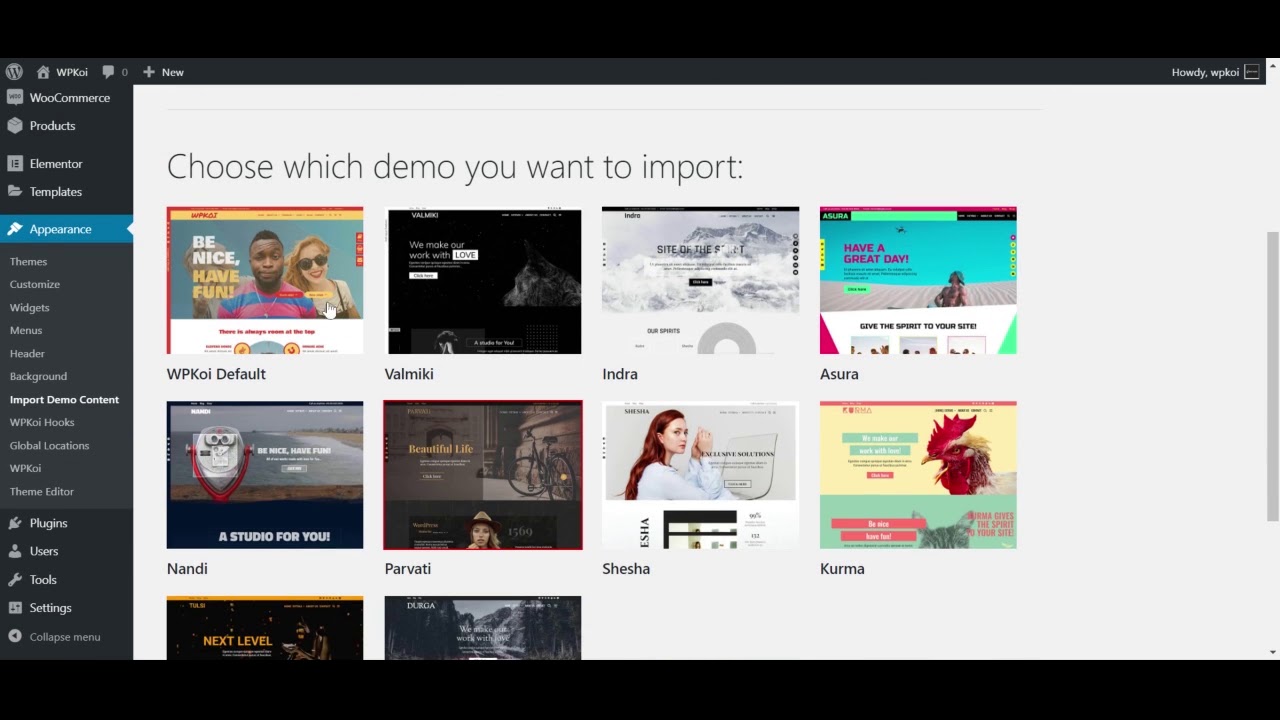Click the scrollbar down arrow
Image resolution: width=1280 pixels, height=720 pixels.
1272,652
